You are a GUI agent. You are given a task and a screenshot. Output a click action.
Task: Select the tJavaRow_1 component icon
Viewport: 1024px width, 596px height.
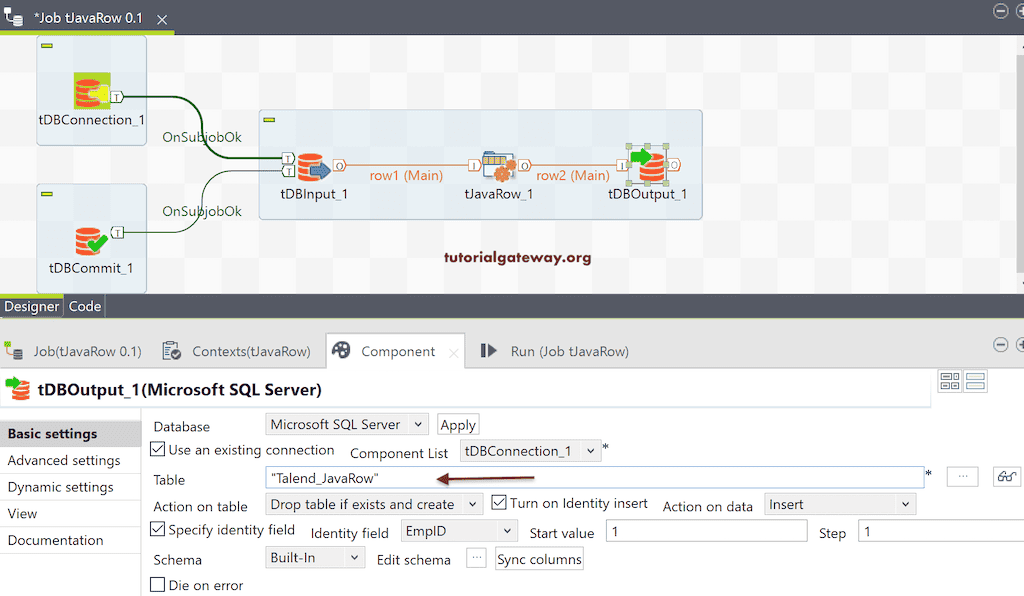(x=497, y=167)
